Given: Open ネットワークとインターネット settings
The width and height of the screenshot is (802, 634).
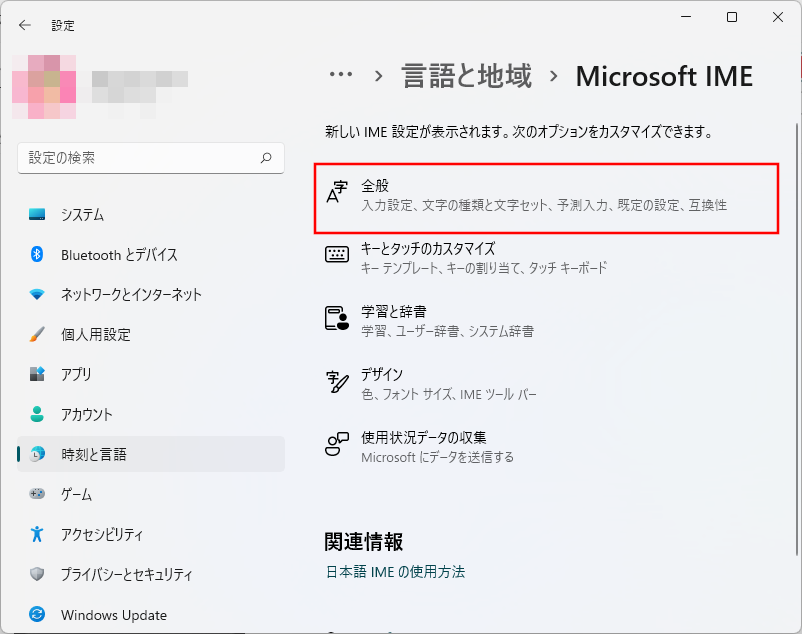Looking at the screenshot, I should click(x=131, y=295).
